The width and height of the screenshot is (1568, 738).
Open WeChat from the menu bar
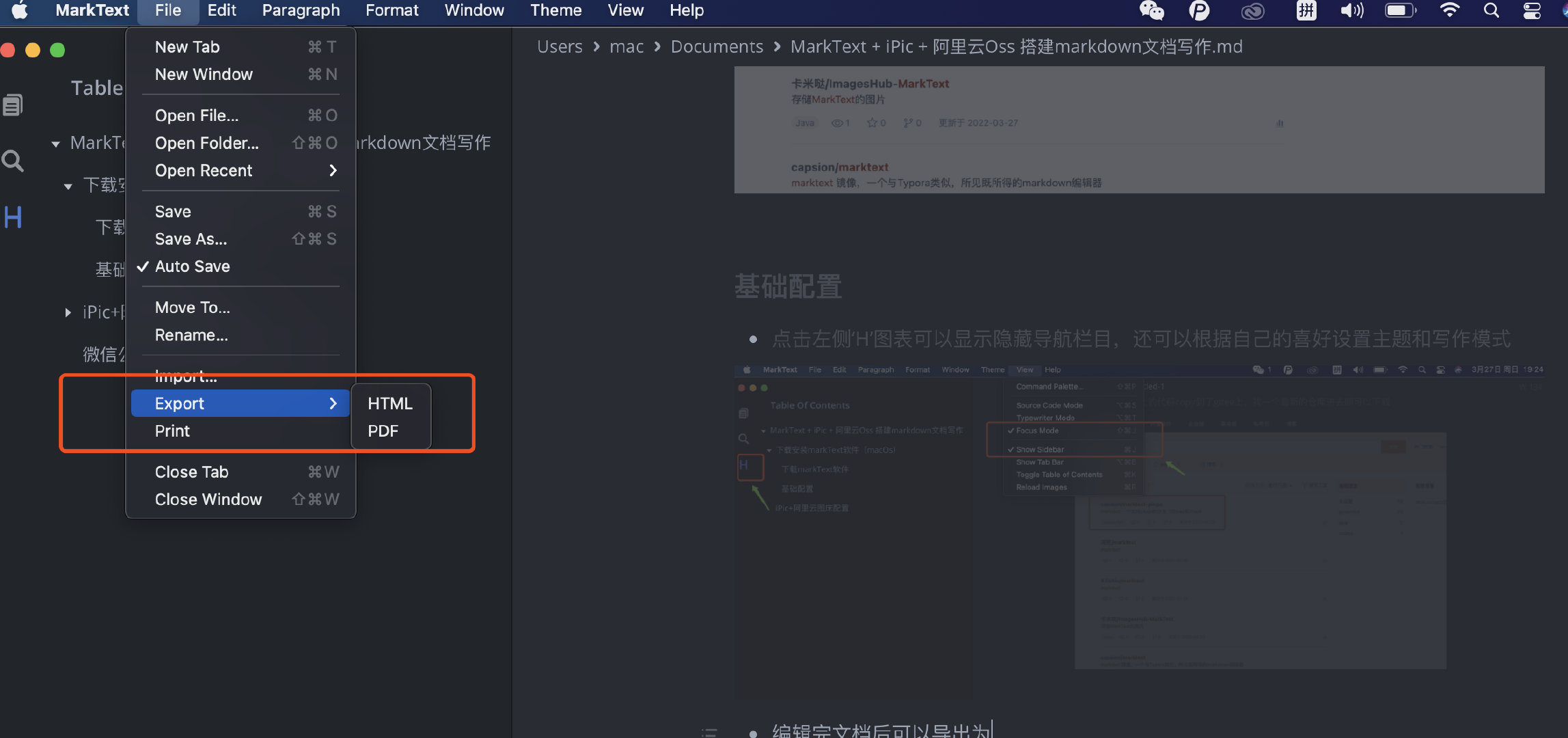click(x=1151, y=10)
